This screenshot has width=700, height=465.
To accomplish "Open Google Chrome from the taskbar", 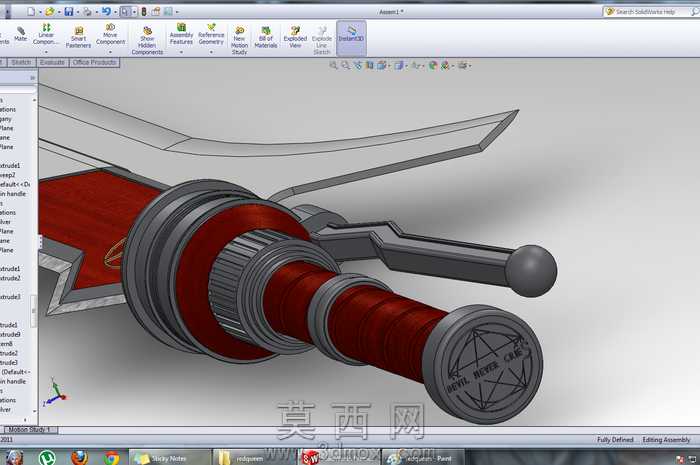I will (112, 458).
